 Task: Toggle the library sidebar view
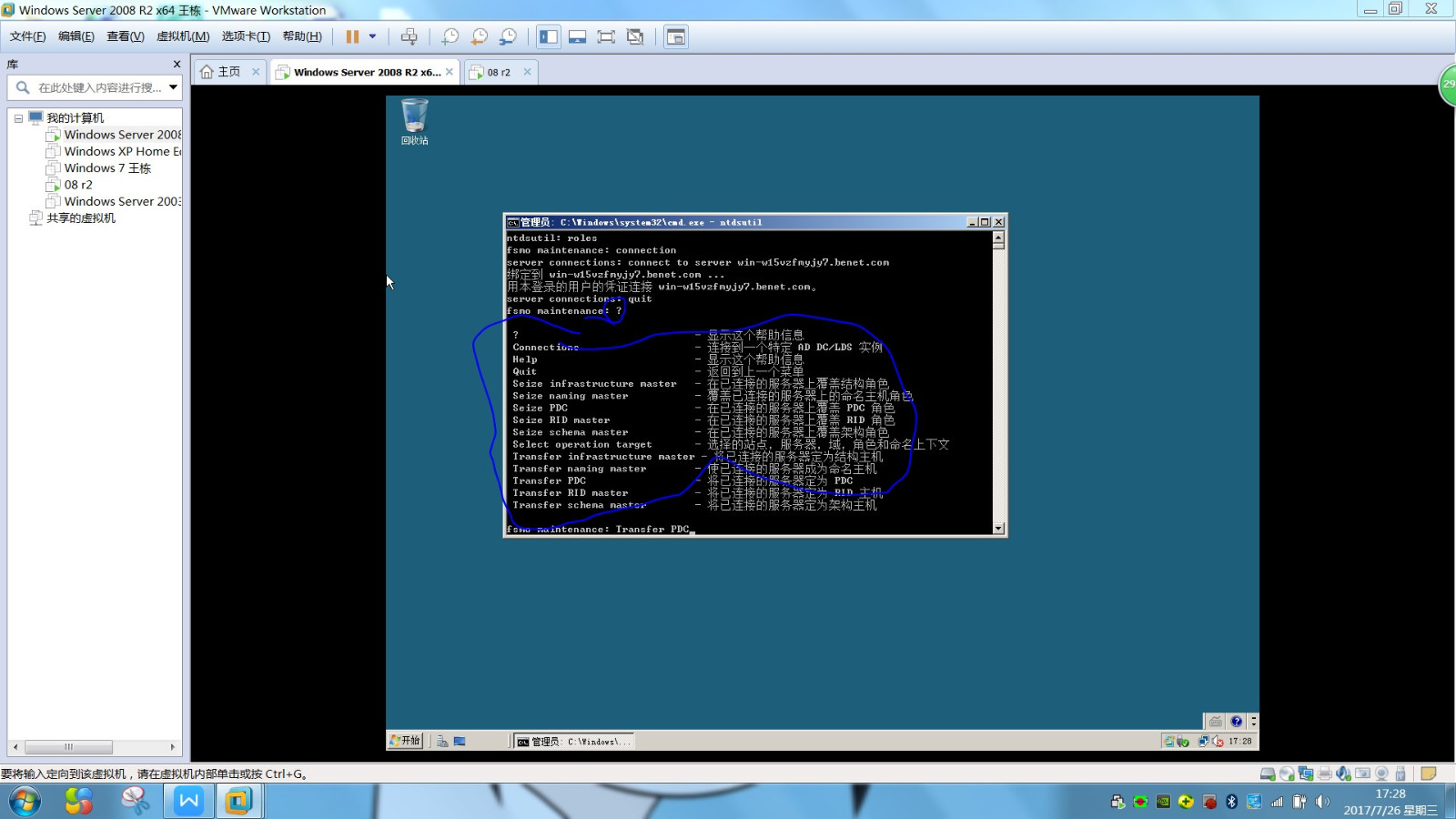click(549, 36)
